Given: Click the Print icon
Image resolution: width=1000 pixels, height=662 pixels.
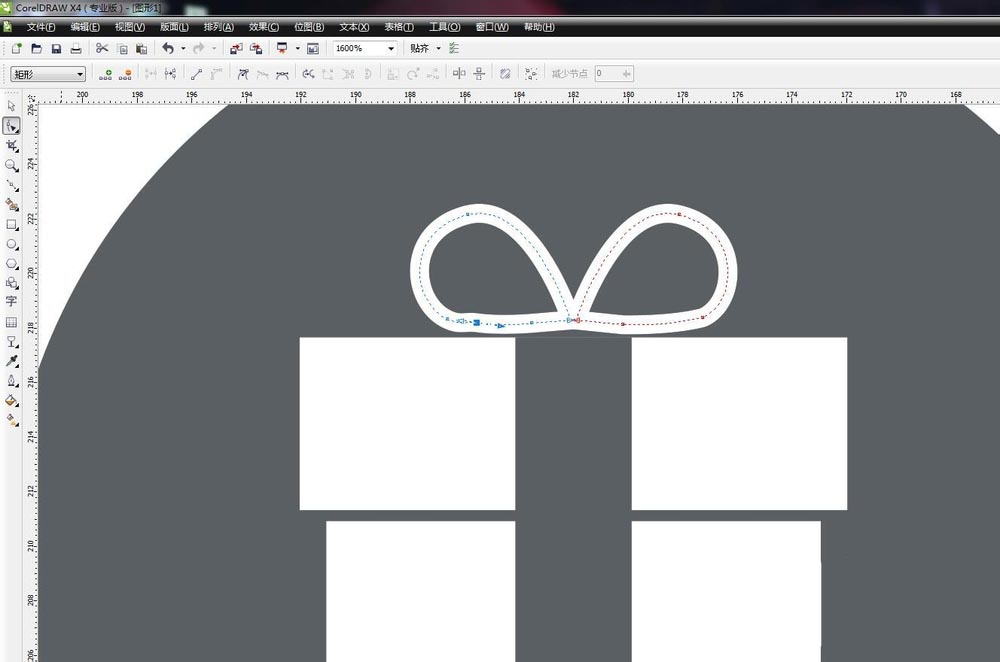Looking at the screenshot, I should (x=76, y=48).
